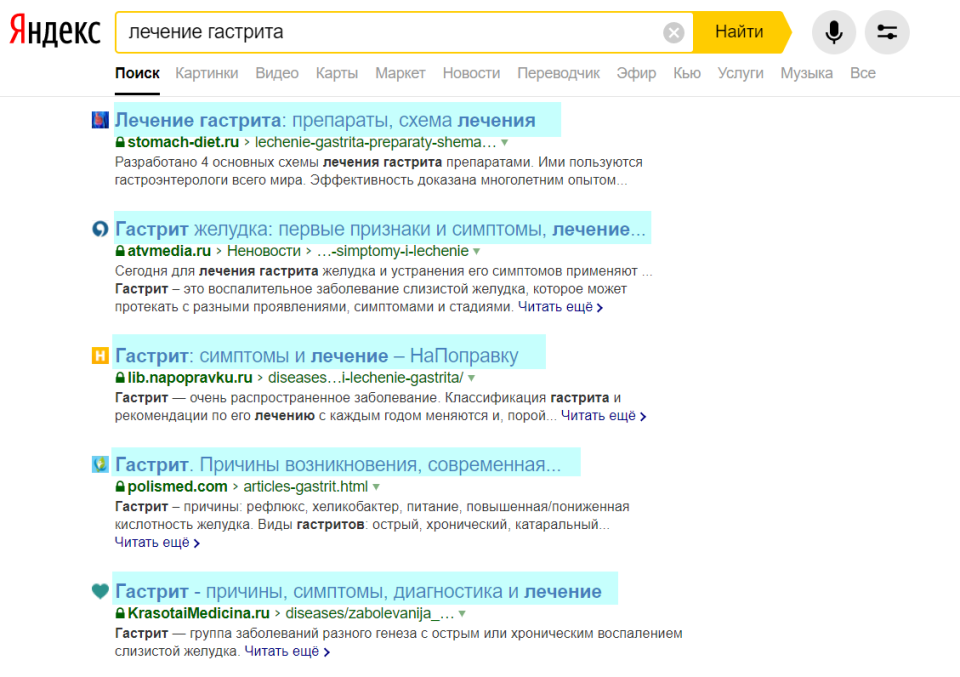Click the Яндекс logo

(55, 31)
